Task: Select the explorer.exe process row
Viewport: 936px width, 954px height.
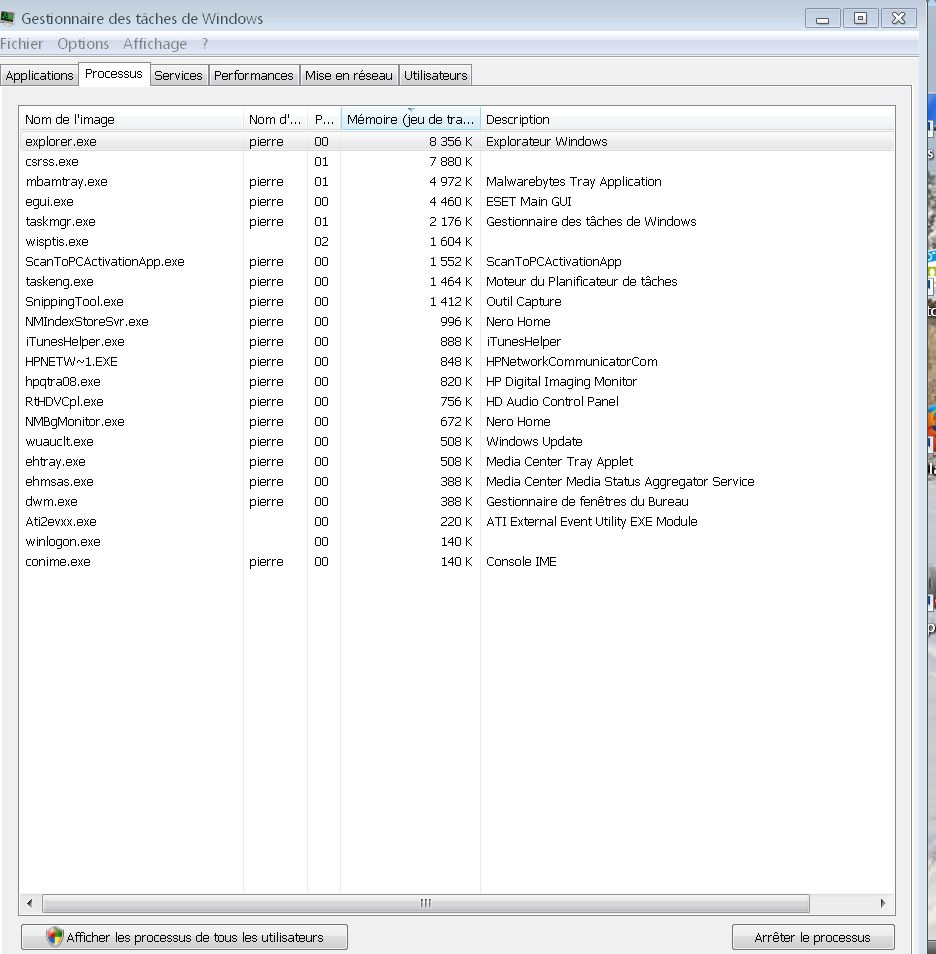Action: tap(456, 141)
